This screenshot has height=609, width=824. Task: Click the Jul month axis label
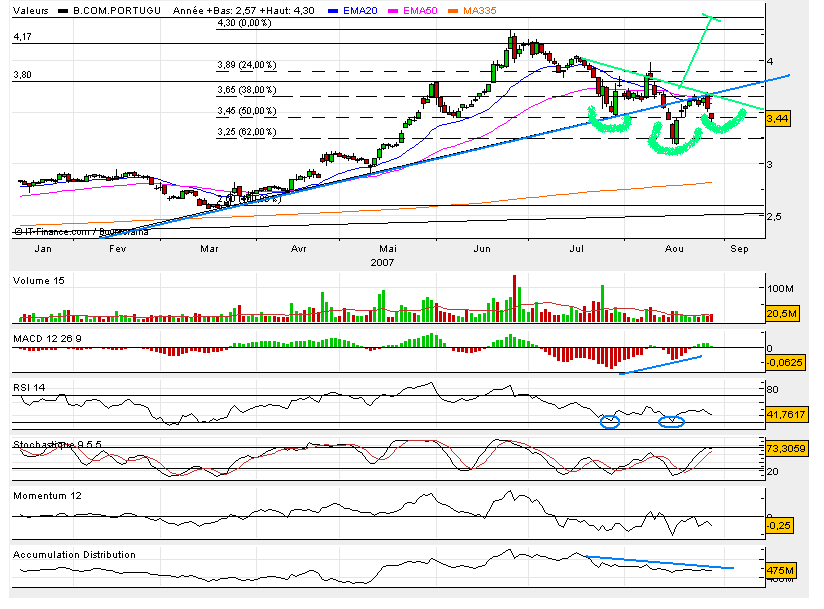click(576, 249)
